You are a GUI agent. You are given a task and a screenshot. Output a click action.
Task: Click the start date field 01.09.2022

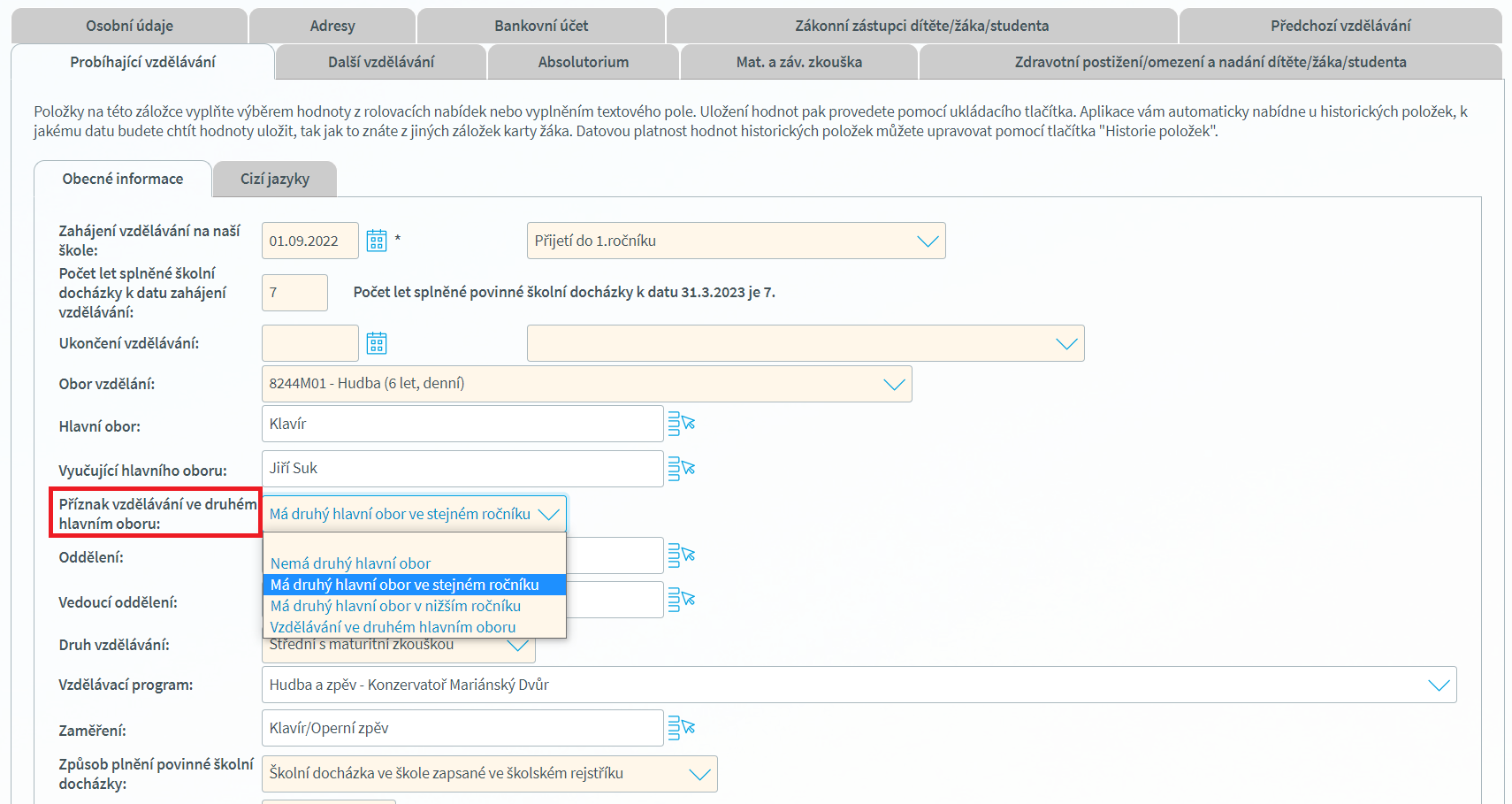tap(310, 241)
